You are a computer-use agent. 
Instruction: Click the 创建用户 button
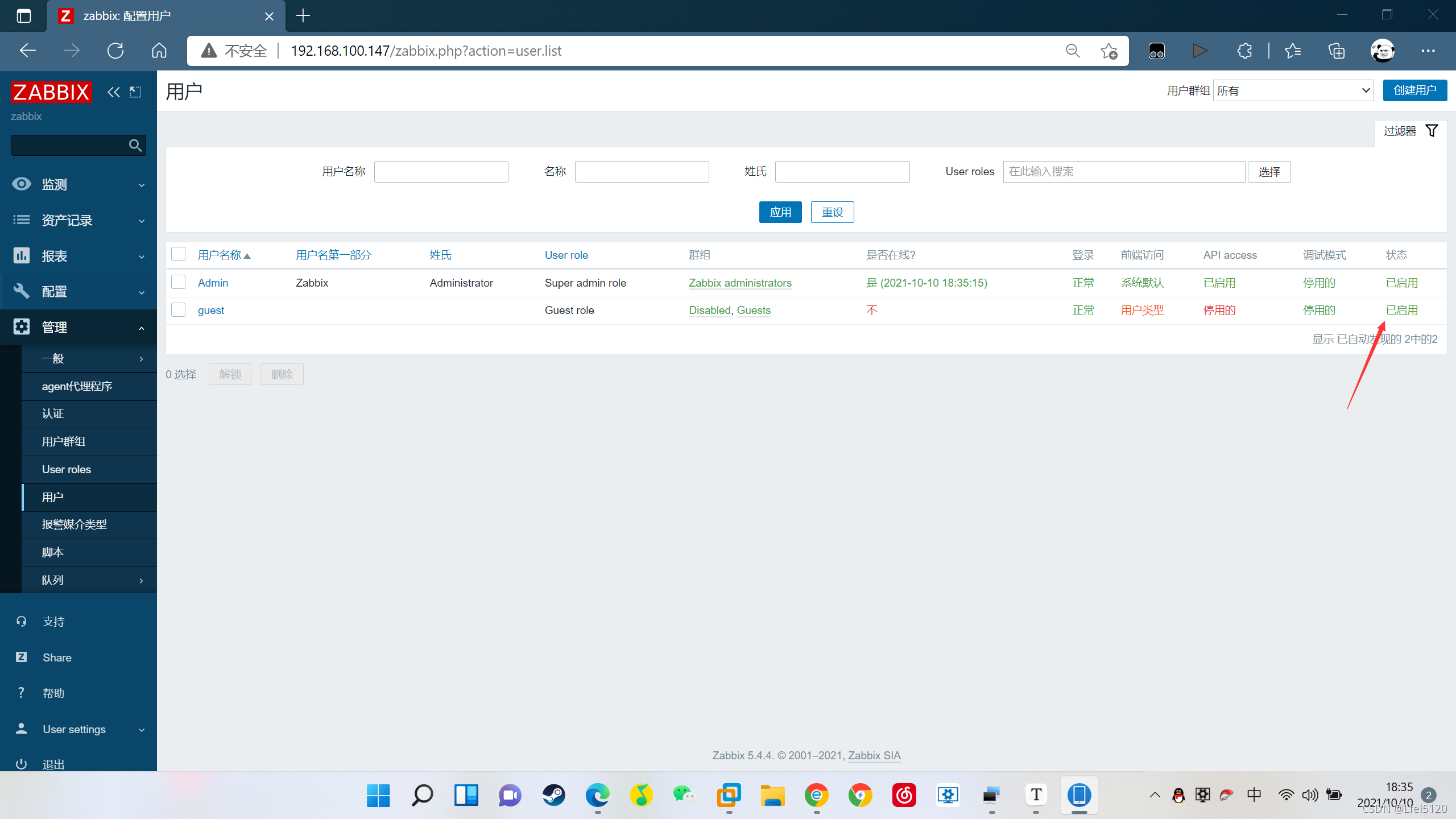click(1414, 90)
